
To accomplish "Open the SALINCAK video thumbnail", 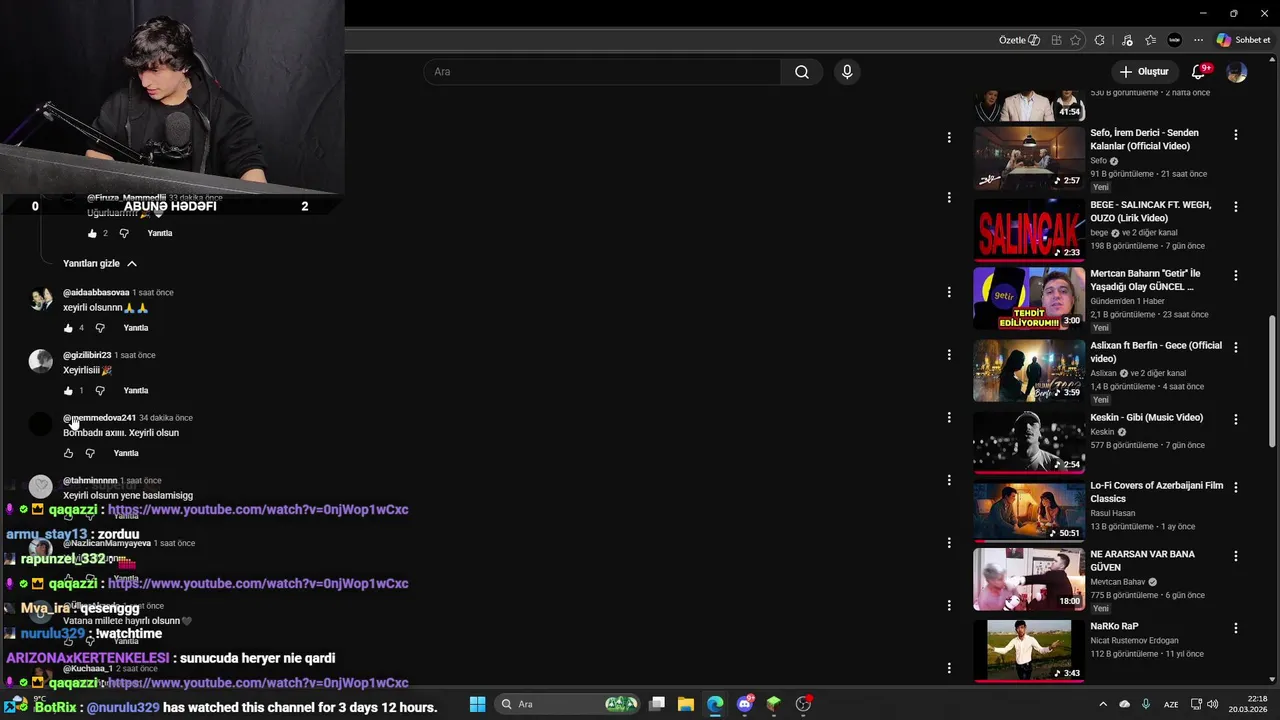I will tap(1029, 229).
